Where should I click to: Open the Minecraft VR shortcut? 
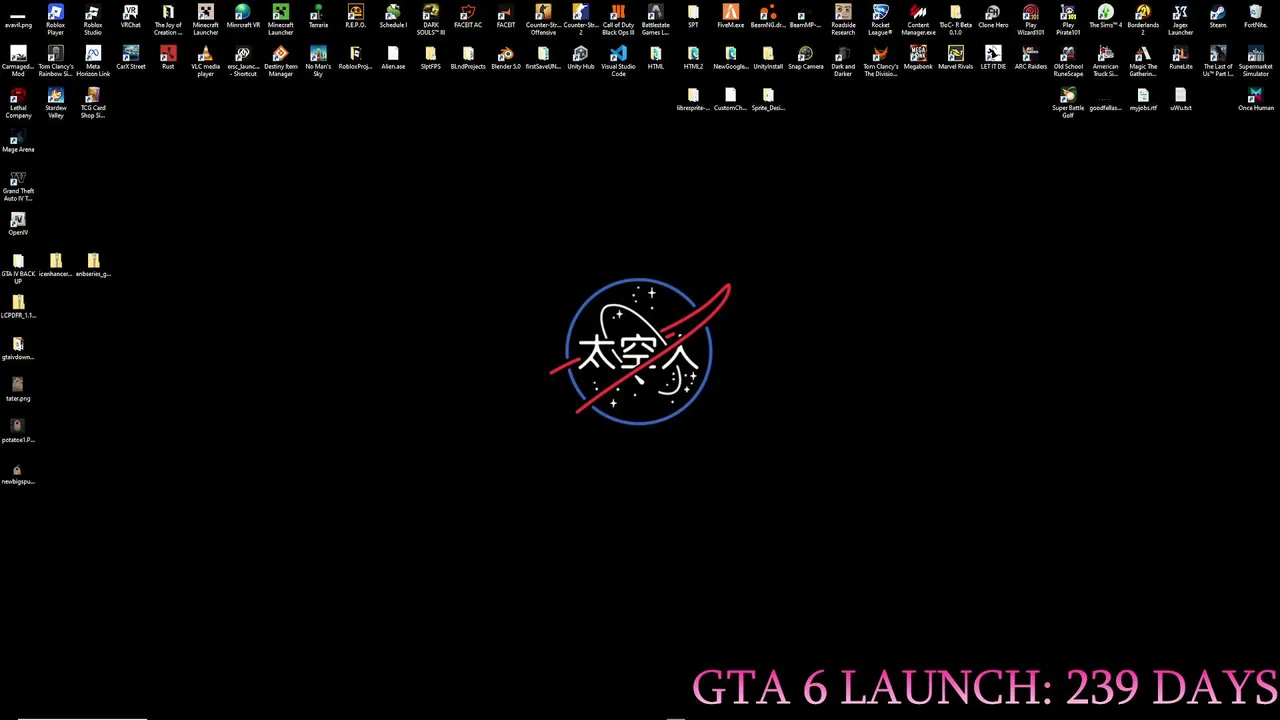243,17
